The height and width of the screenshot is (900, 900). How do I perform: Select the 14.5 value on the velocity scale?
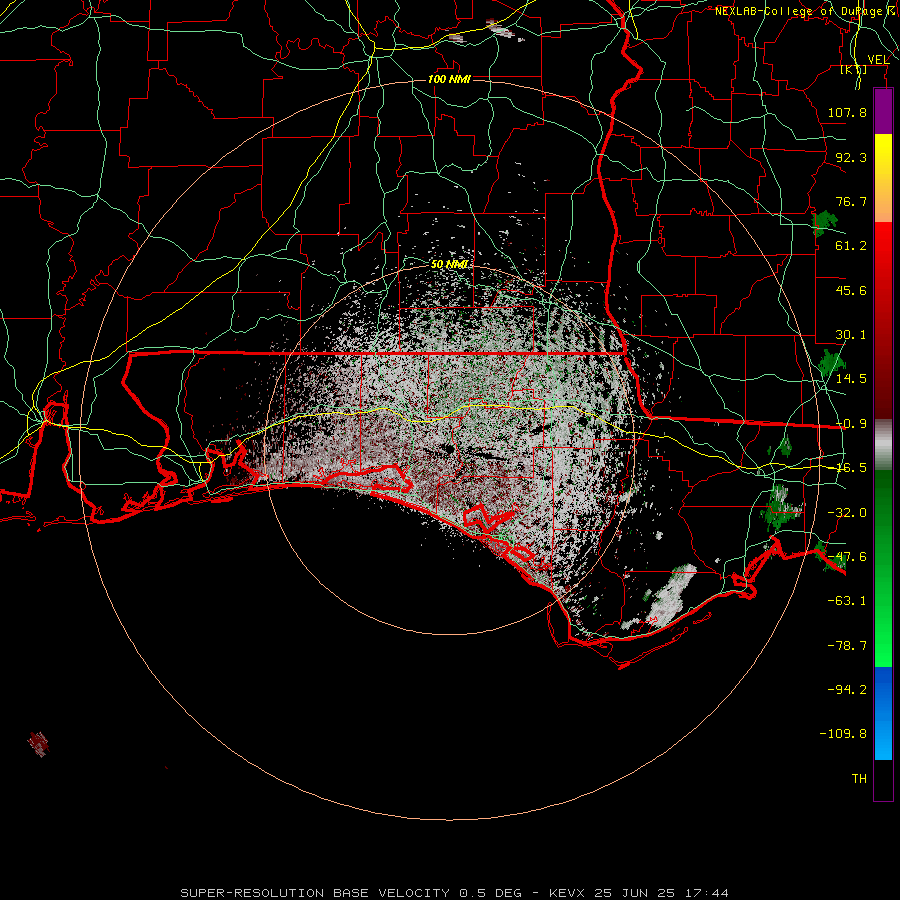click(x=851, y=379)
